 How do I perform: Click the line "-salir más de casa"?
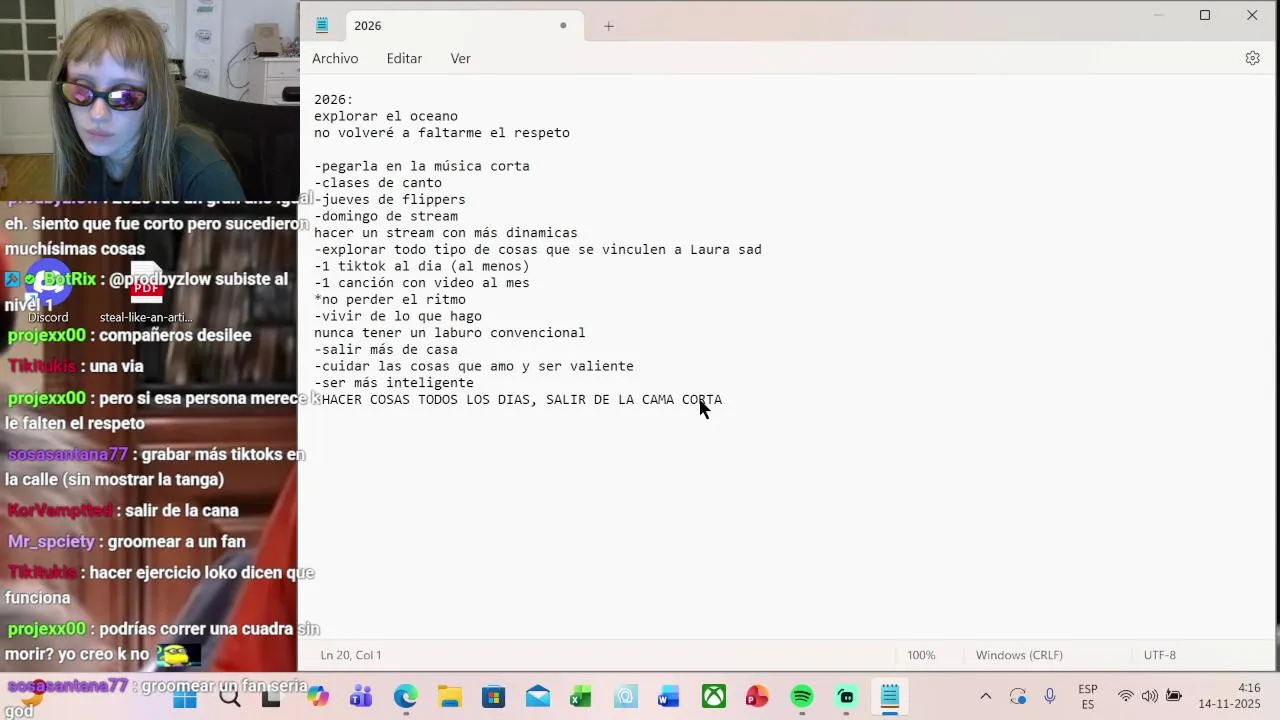click(386, 350)
